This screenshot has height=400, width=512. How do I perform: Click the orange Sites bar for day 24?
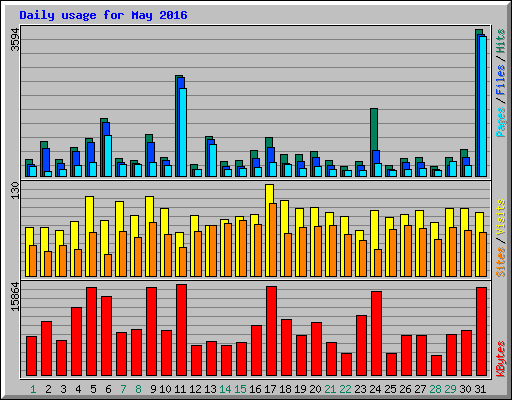[378, 263]
